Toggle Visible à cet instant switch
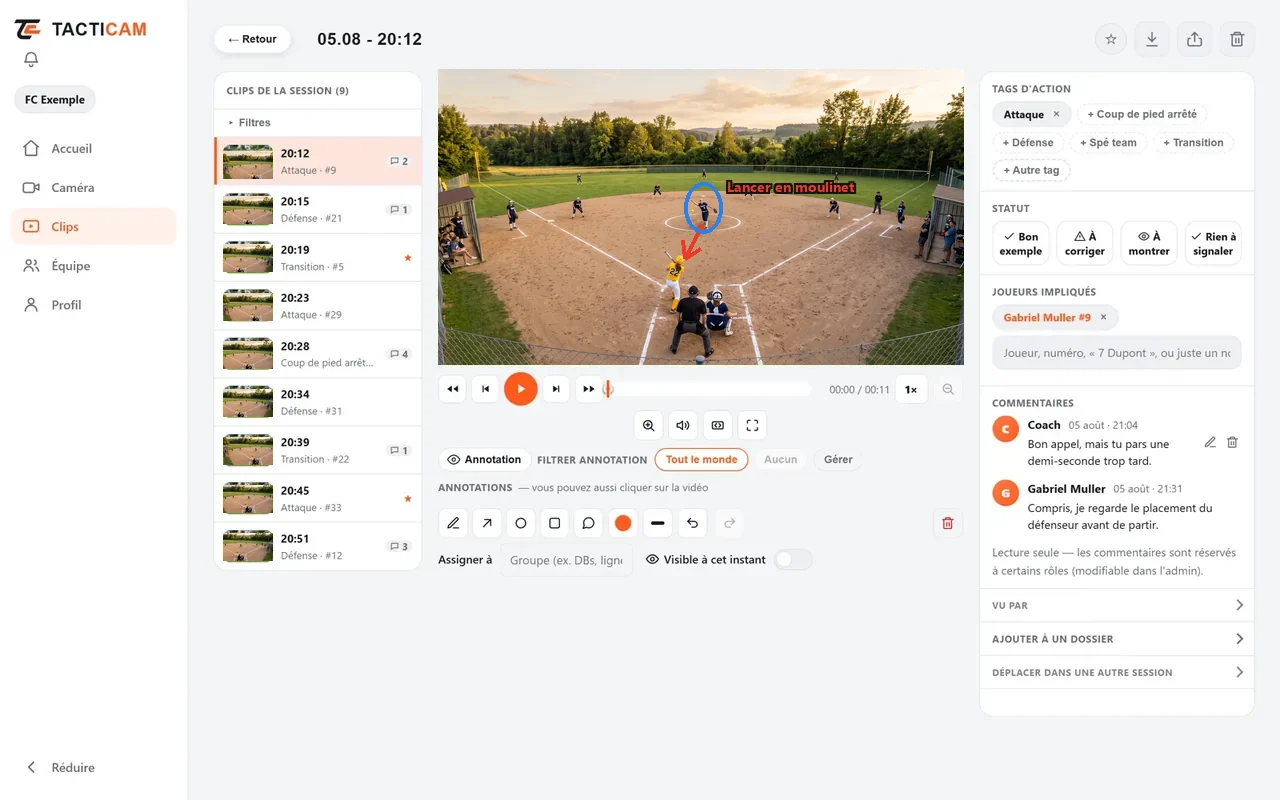This screenshot has height=800, width=1280. tap(793, 560)
